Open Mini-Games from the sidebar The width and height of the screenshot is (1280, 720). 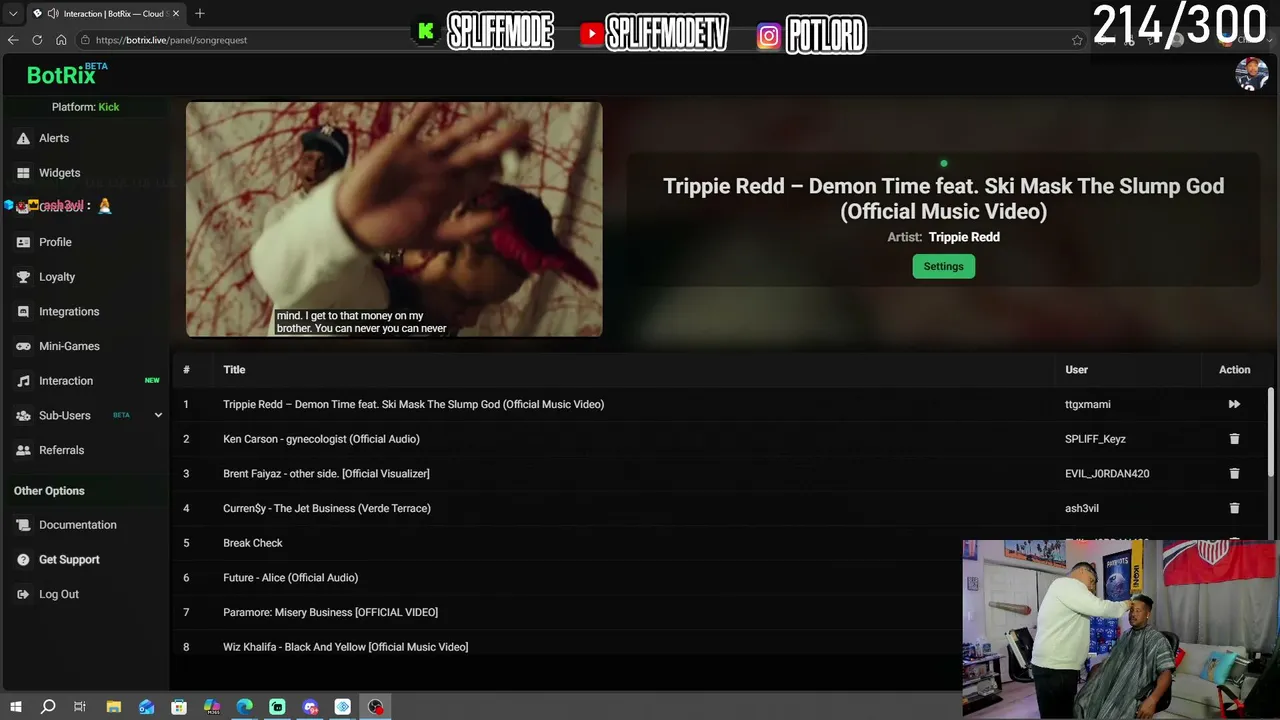(69, 346)
